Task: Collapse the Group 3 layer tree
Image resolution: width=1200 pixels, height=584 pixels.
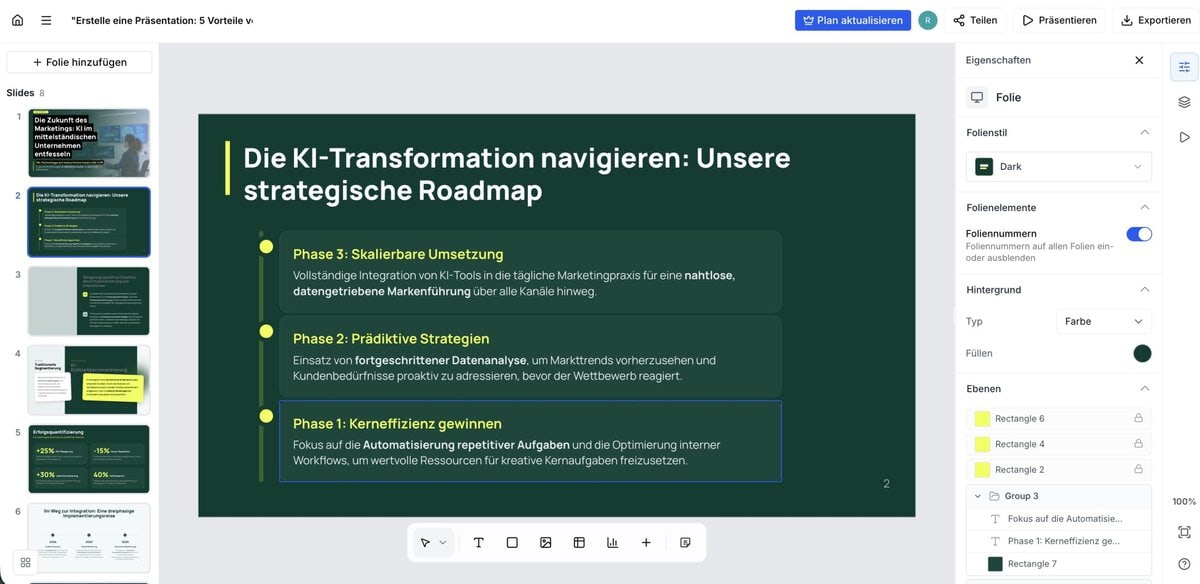Action: pyautogui.click(x=977, y=495)
